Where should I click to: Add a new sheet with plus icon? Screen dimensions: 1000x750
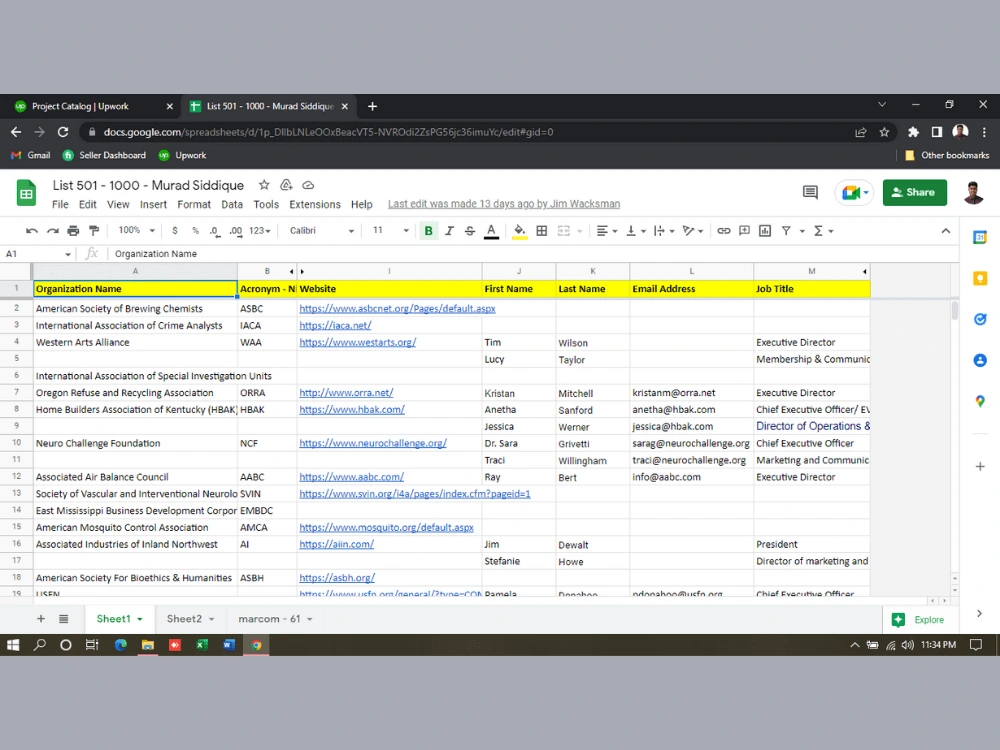(x=41, y=619)
